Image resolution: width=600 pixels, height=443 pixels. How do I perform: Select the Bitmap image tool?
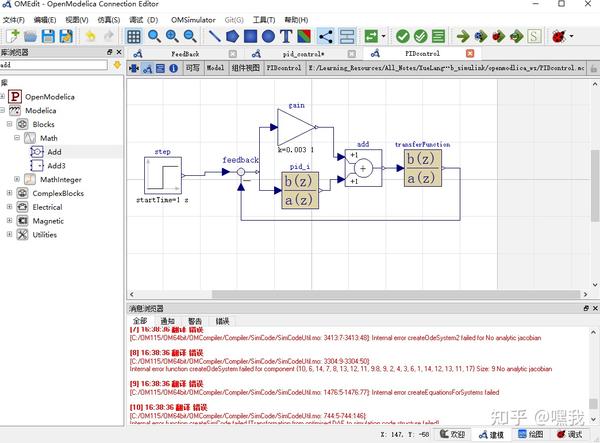(x=304, y=36)
